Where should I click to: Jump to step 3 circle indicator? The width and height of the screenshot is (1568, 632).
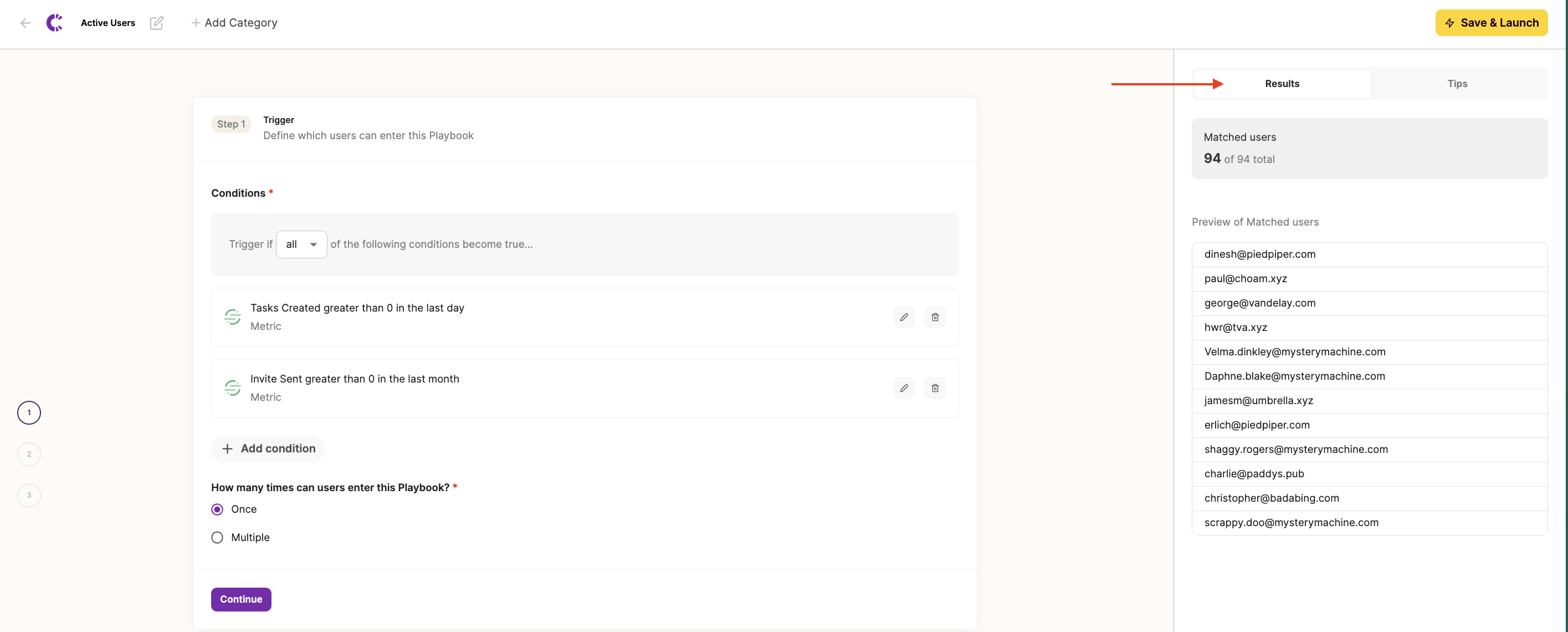pyautogui.click(x=29, y=496)
